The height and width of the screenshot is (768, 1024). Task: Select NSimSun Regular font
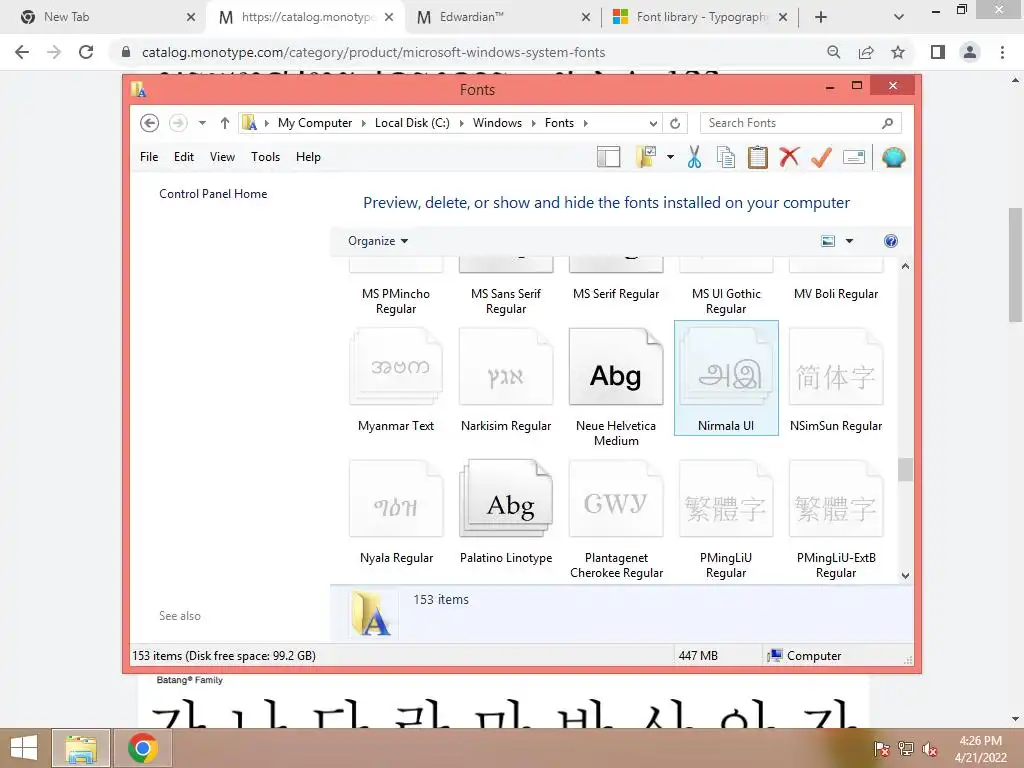tap(836, 380)
